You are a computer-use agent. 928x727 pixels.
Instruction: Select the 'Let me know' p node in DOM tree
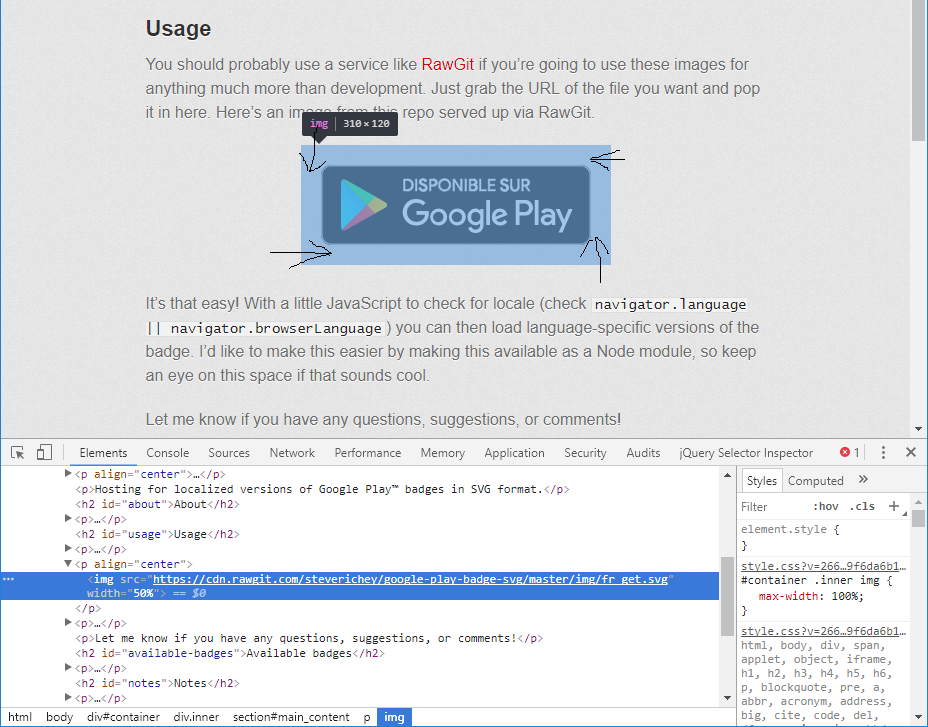point(309,638)
